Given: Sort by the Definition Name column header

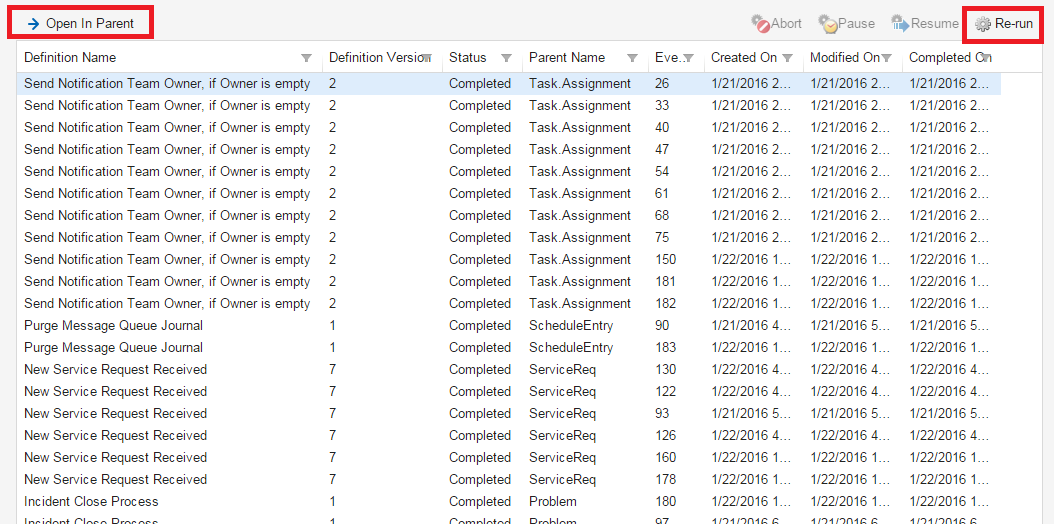Looking at the screenshot, I should pyautogui.click(x=70, y=58).
